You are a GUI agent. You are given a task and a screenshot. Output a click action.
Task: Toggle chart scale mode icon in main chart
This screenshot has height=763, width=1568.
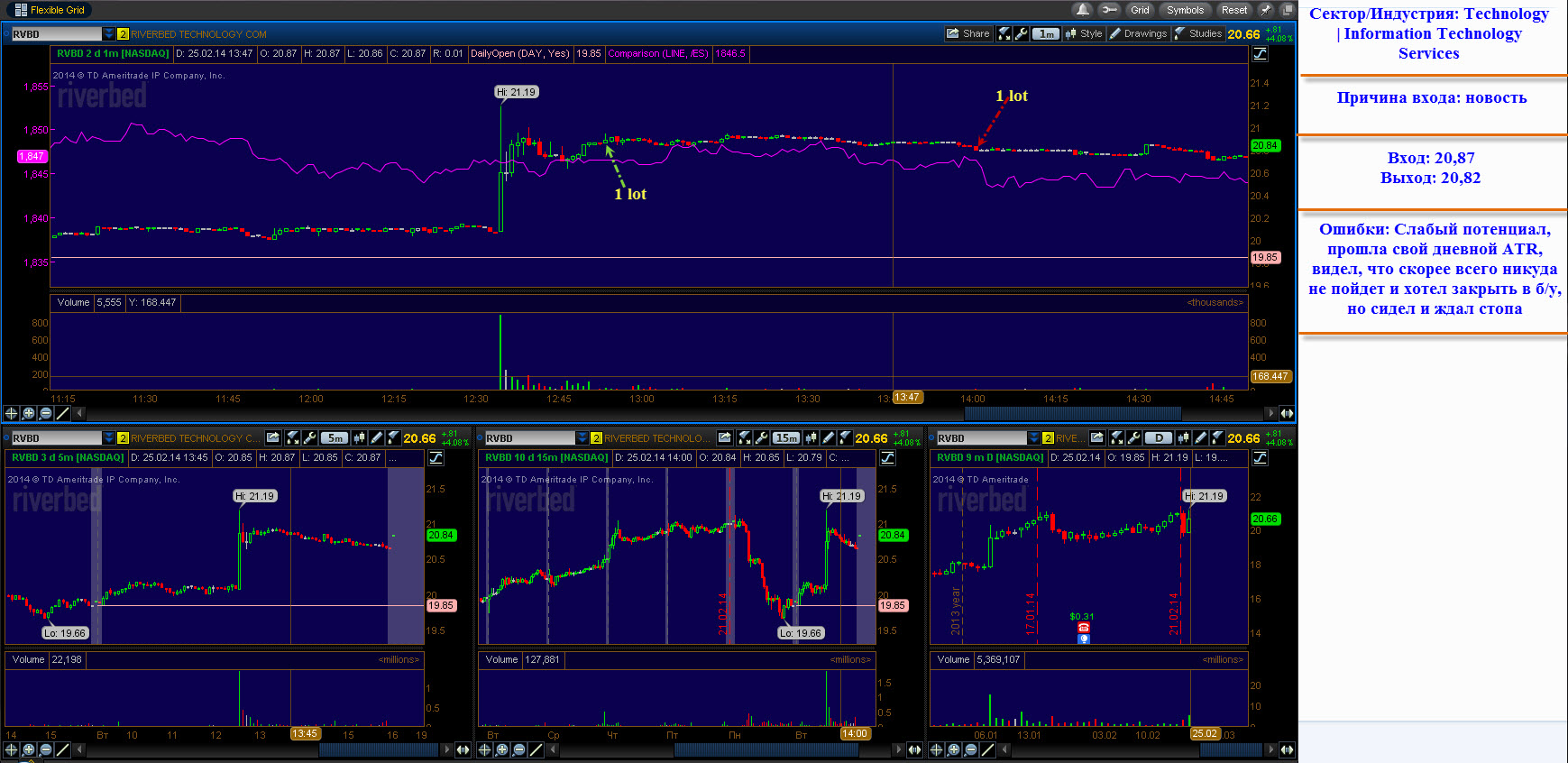coord(1261,53)
